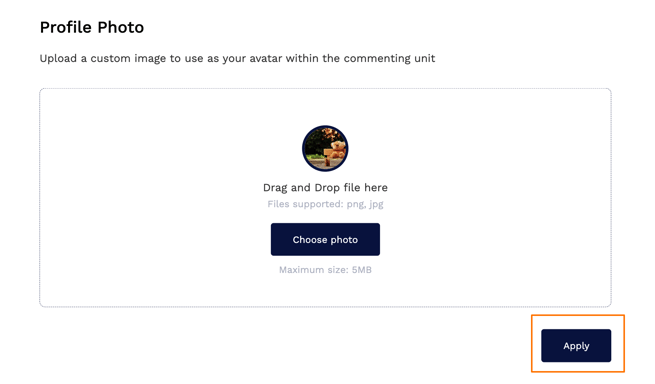This screenshot has height=384, width=655.
Task: Click the "png, jpg" supported formats text
Action: (x=365, y=204)
